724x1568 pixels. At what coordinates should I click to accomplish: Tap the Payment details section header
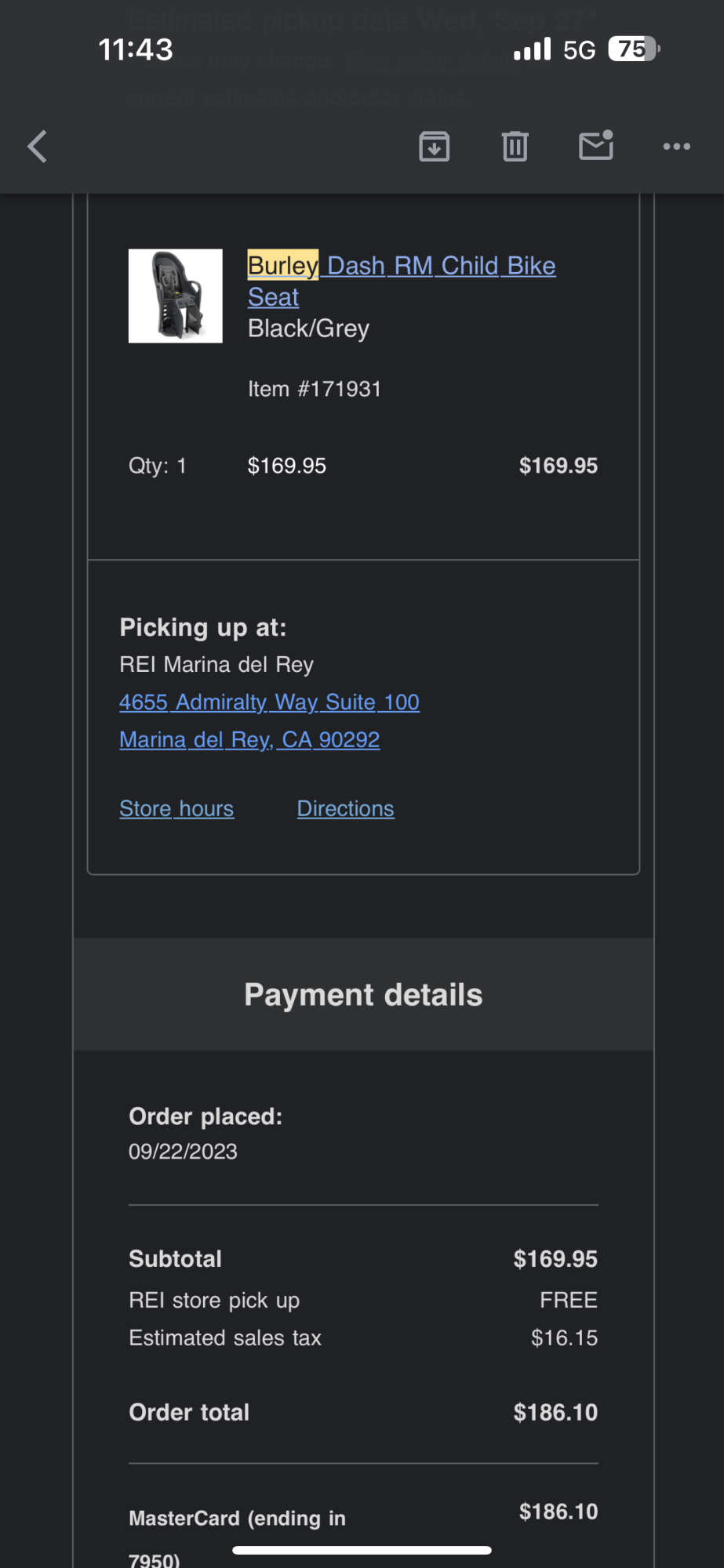(x=363, y=994)
